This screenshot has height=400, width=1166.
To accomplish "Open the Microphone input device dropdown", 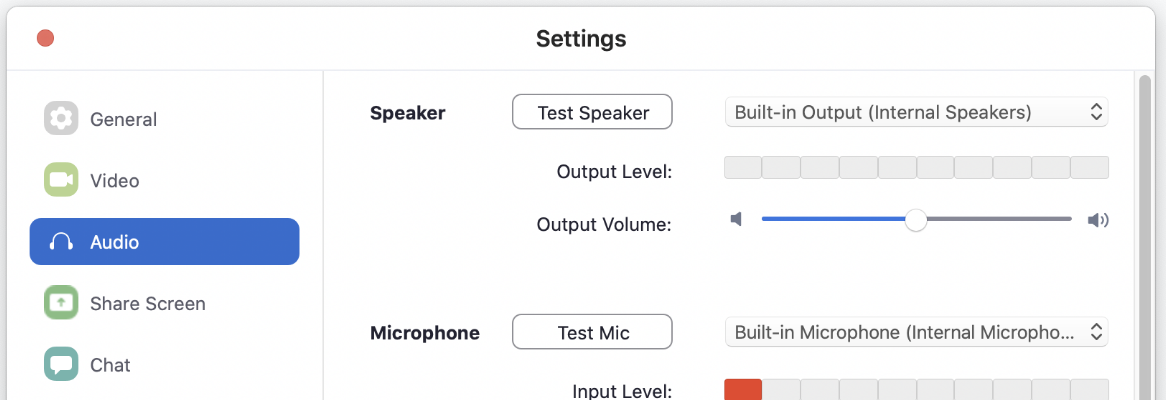I will pyautogui.click(x=916, y=332).
